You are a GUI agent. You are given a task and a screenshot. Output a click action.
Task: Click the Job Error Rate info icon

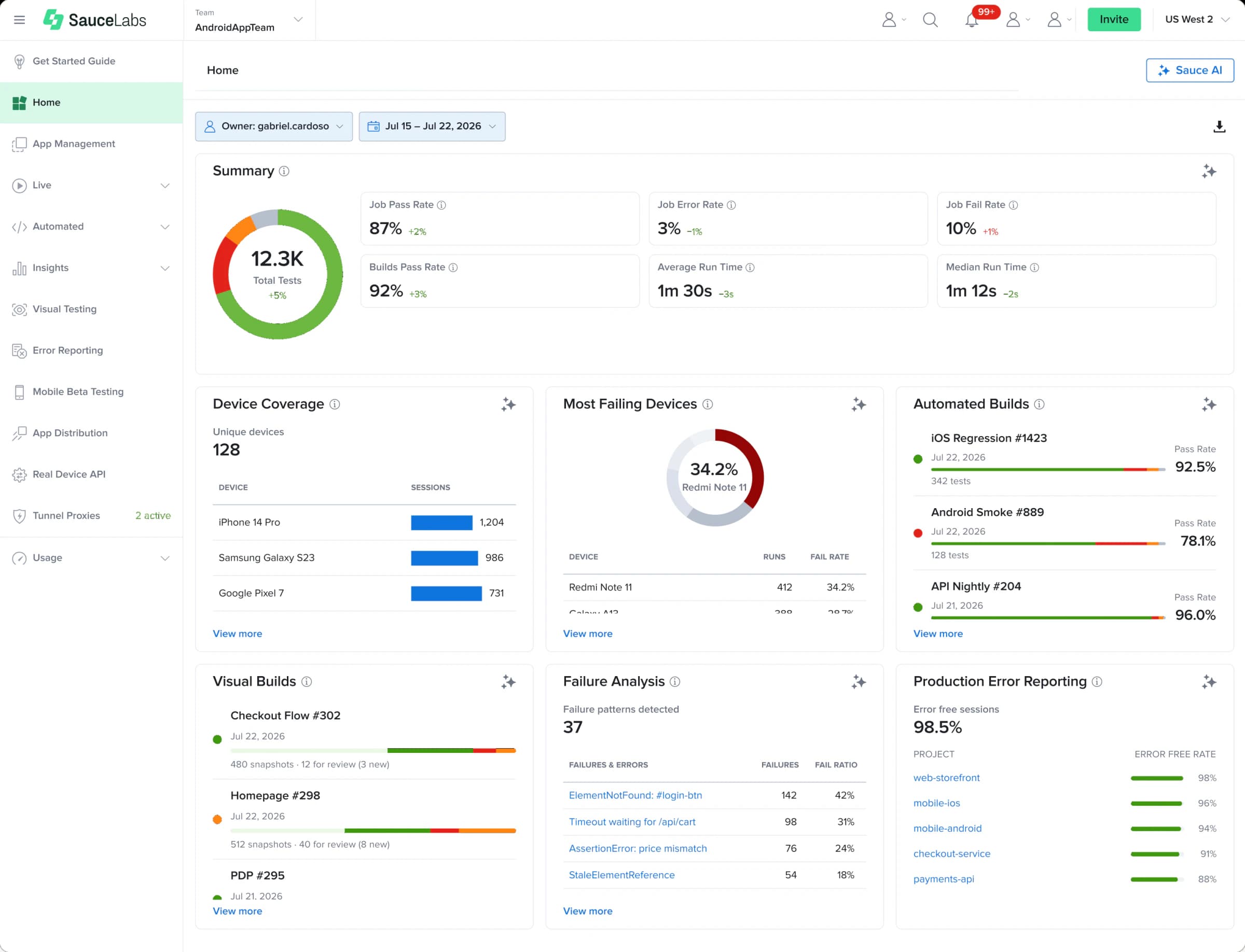click(731, 205)
